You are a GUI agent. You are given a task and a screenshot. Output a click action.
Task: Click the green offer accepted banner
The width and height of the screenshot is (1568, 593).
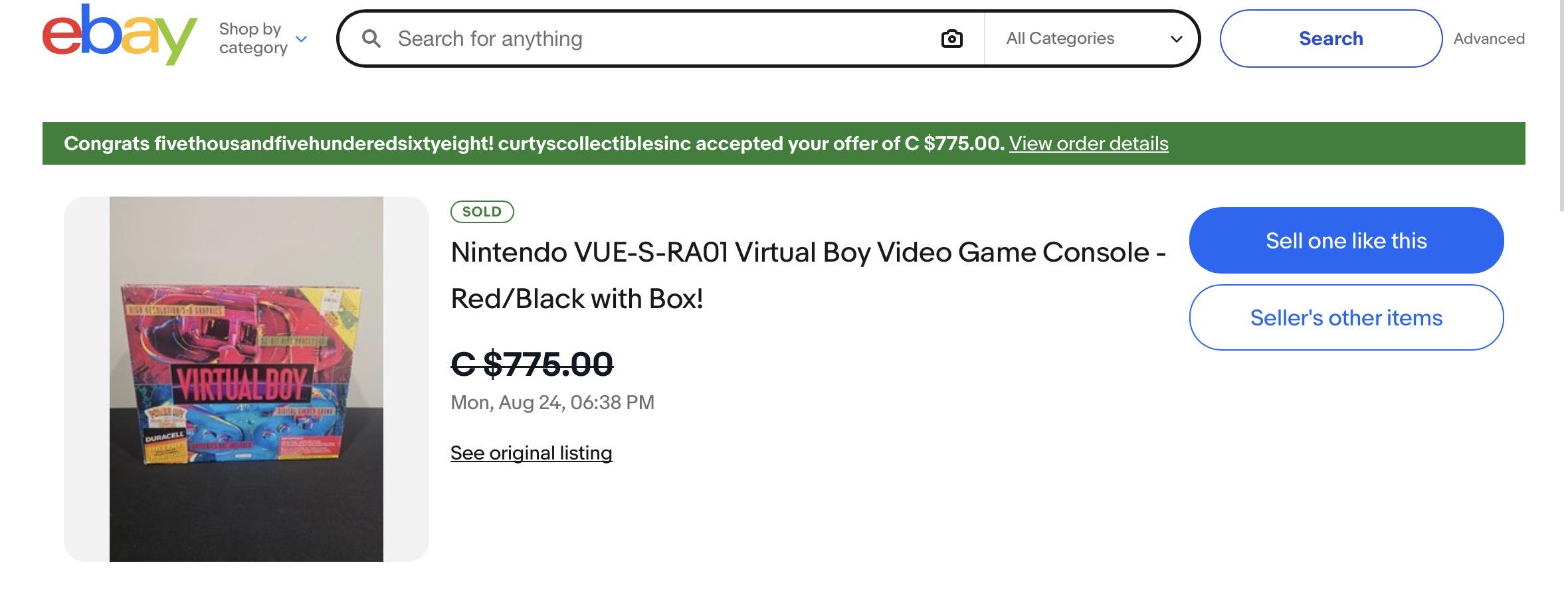pos(784,143)
